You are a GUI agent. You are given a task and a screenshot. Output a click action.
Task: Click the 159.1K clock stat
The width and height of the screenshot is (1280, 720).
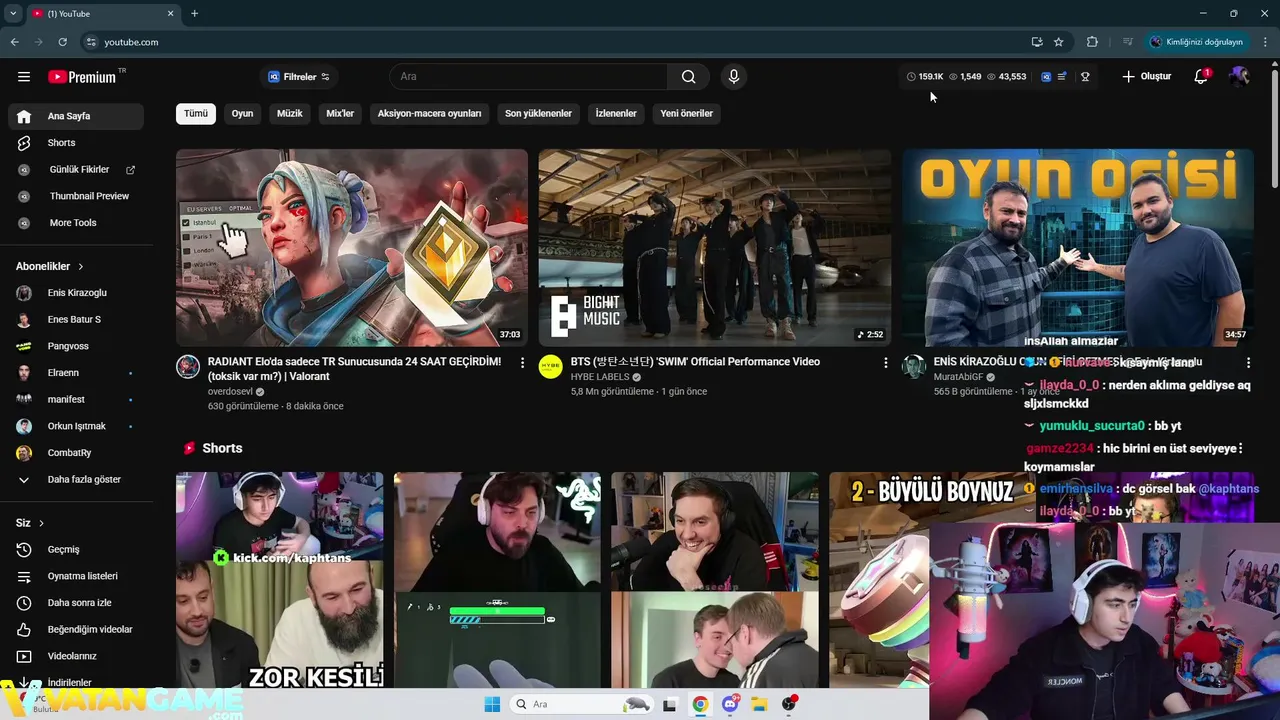pyautogui.click(x=925, y=77)
